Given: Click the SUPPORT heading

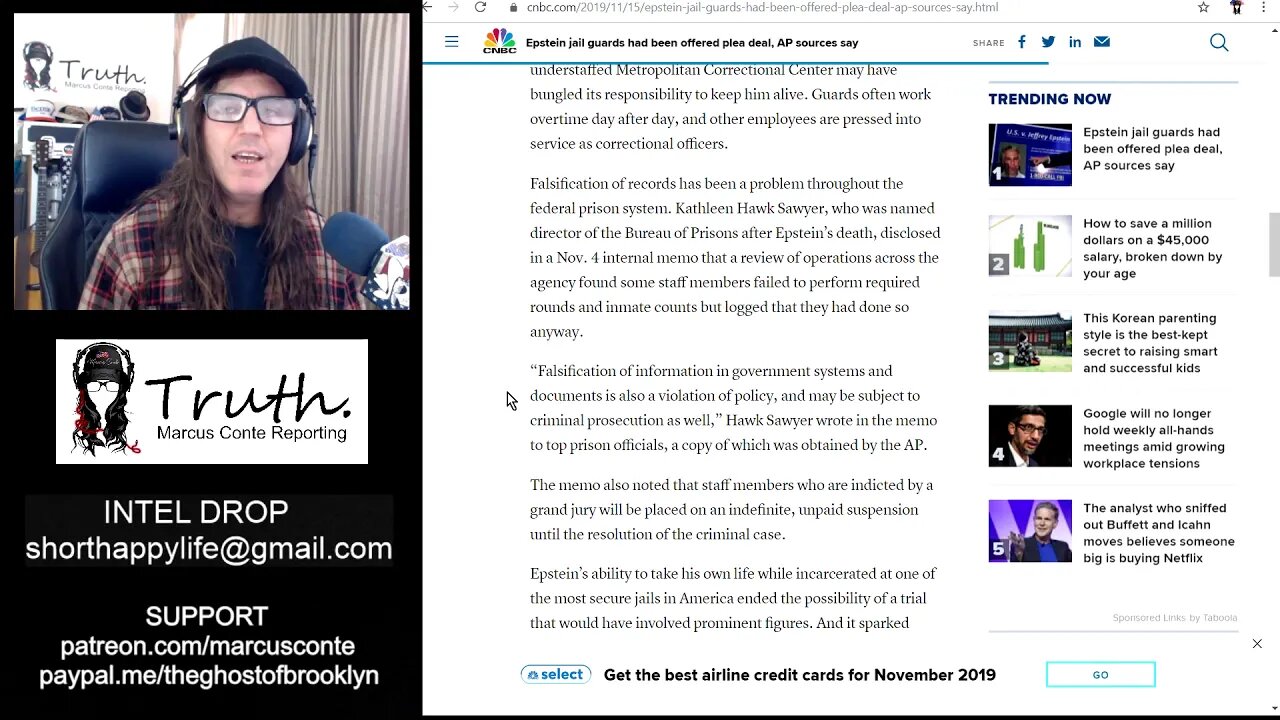Looking at the screenshot, I should click(206, 616).
